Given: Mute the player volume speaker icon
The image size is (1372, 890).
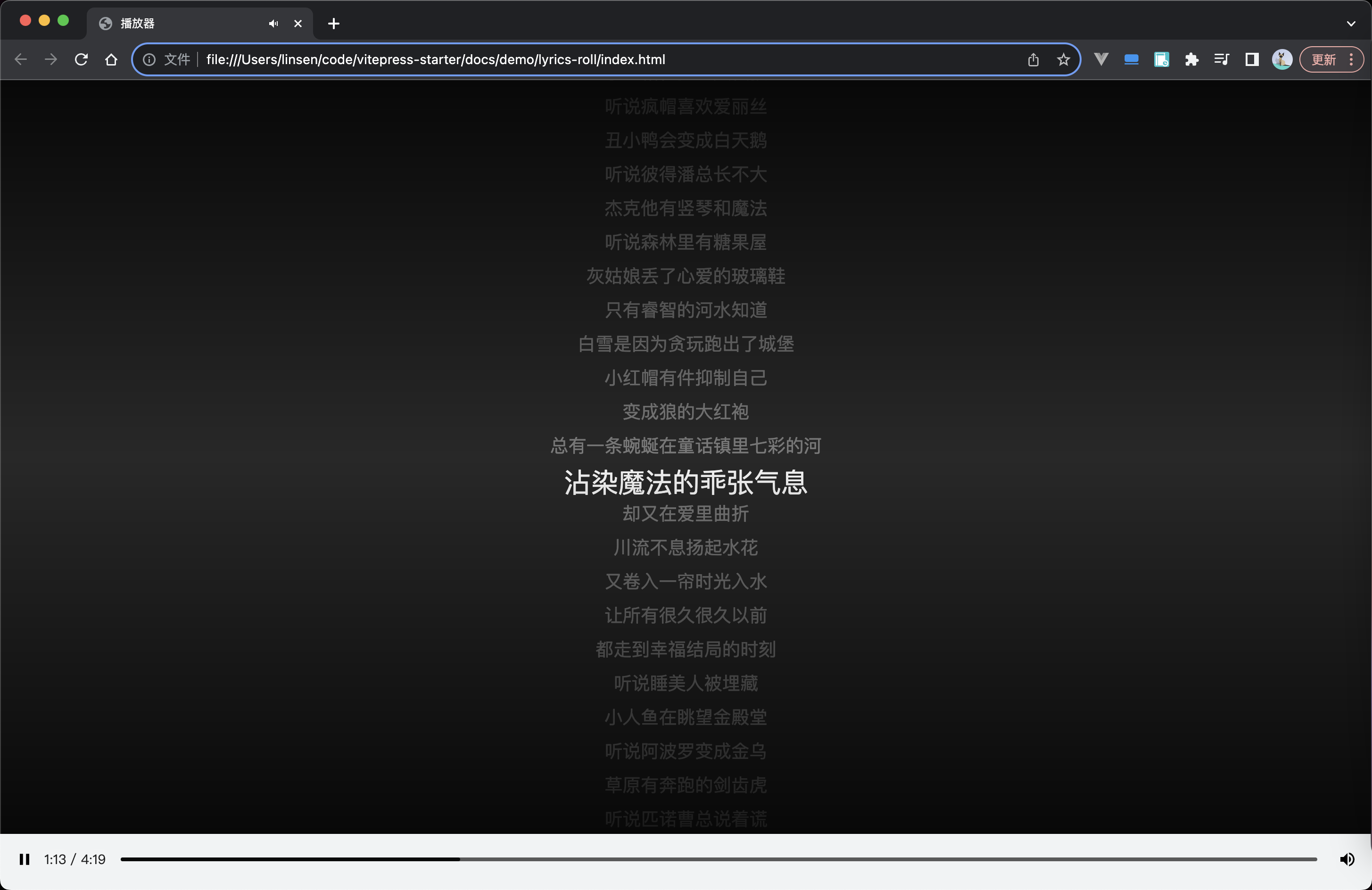Looking at the screenshot, I should click(x=1347, y=859).
